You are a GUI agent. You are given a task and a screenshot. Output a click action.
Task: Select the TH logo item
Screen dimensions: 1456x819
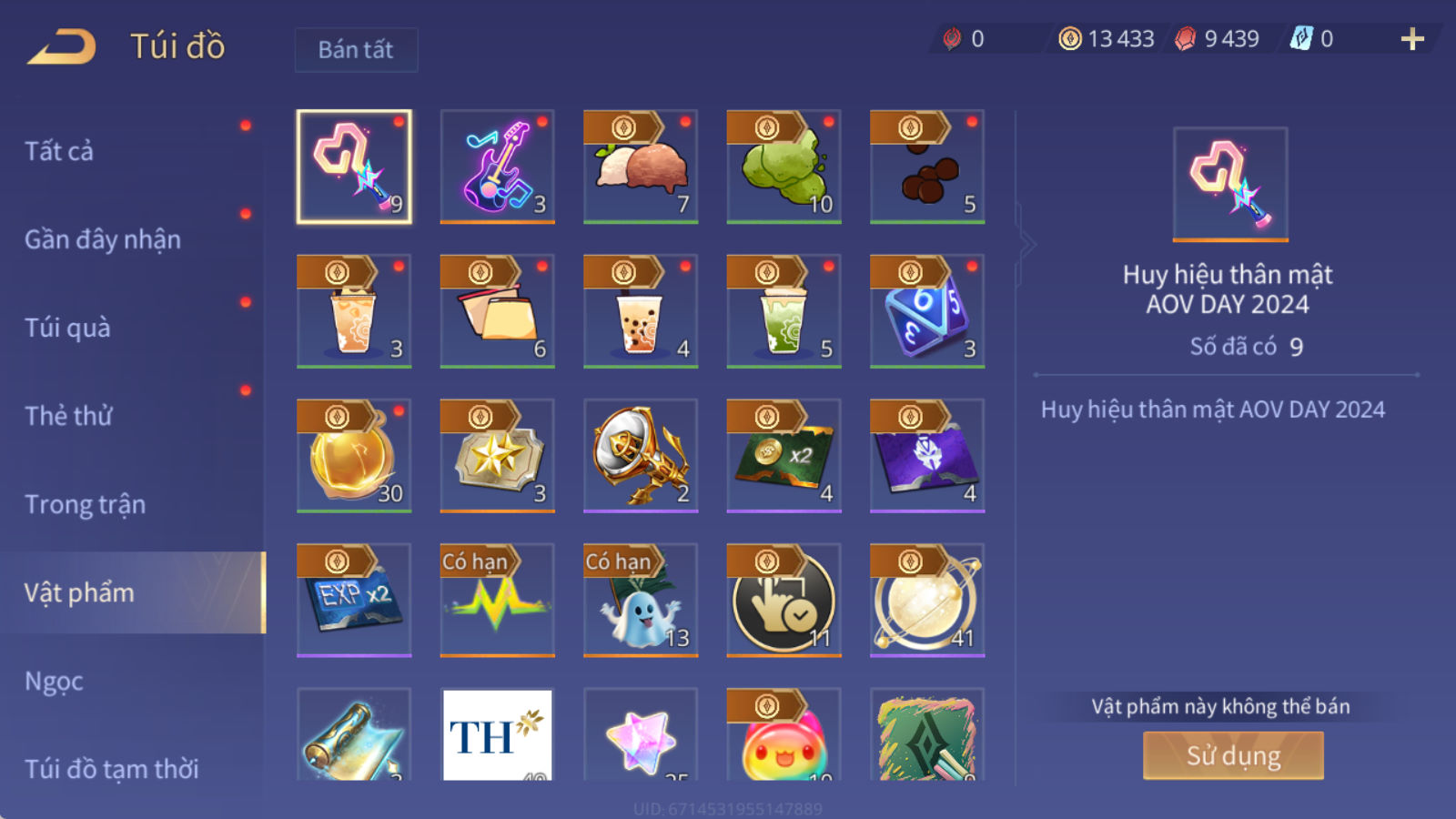click(497, 734)
